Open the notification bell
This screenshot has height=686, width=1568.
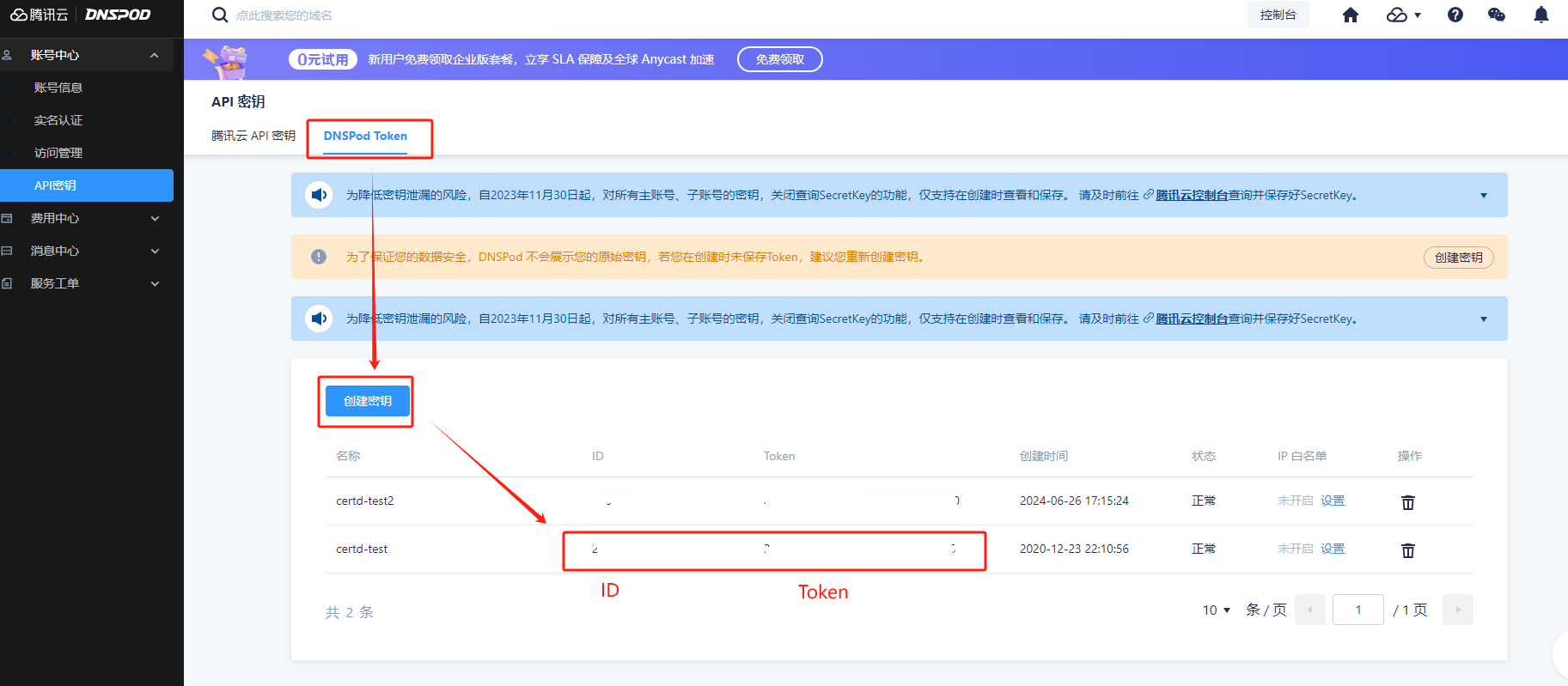click(x=1541, y=15)
